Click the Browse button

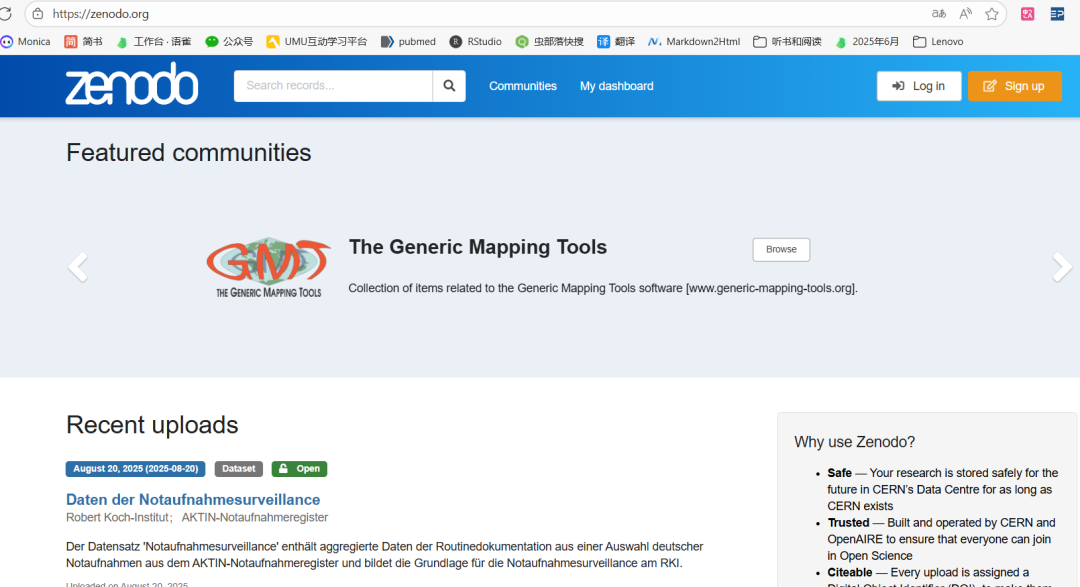[781, 249]
